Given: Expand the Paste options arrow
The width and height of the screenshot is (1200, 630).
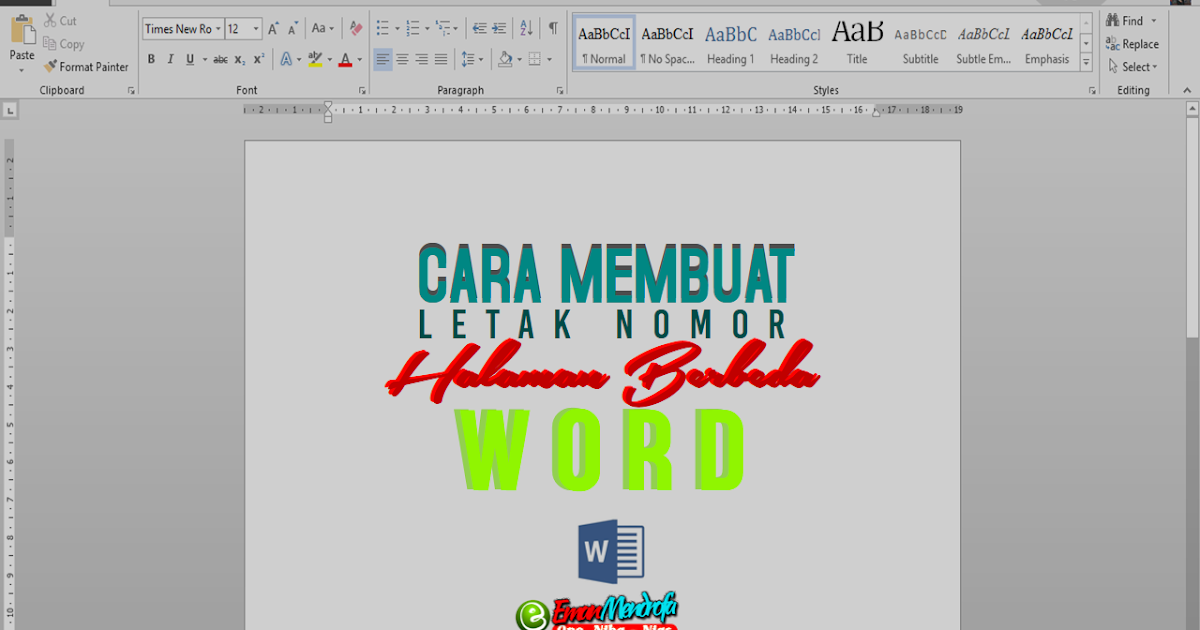Looking at the screenshot, I should click(x=22, y=71).
